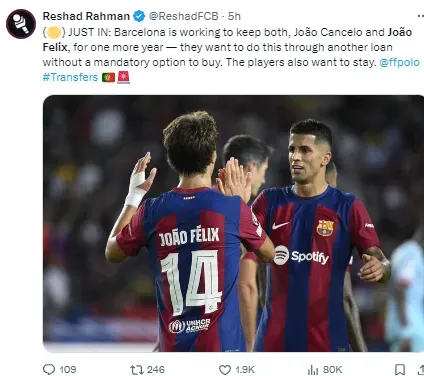Repost the tweet using the retweet arrows
Image resolution: width=424 pixels, height=376 pixels.
(137, 369)
